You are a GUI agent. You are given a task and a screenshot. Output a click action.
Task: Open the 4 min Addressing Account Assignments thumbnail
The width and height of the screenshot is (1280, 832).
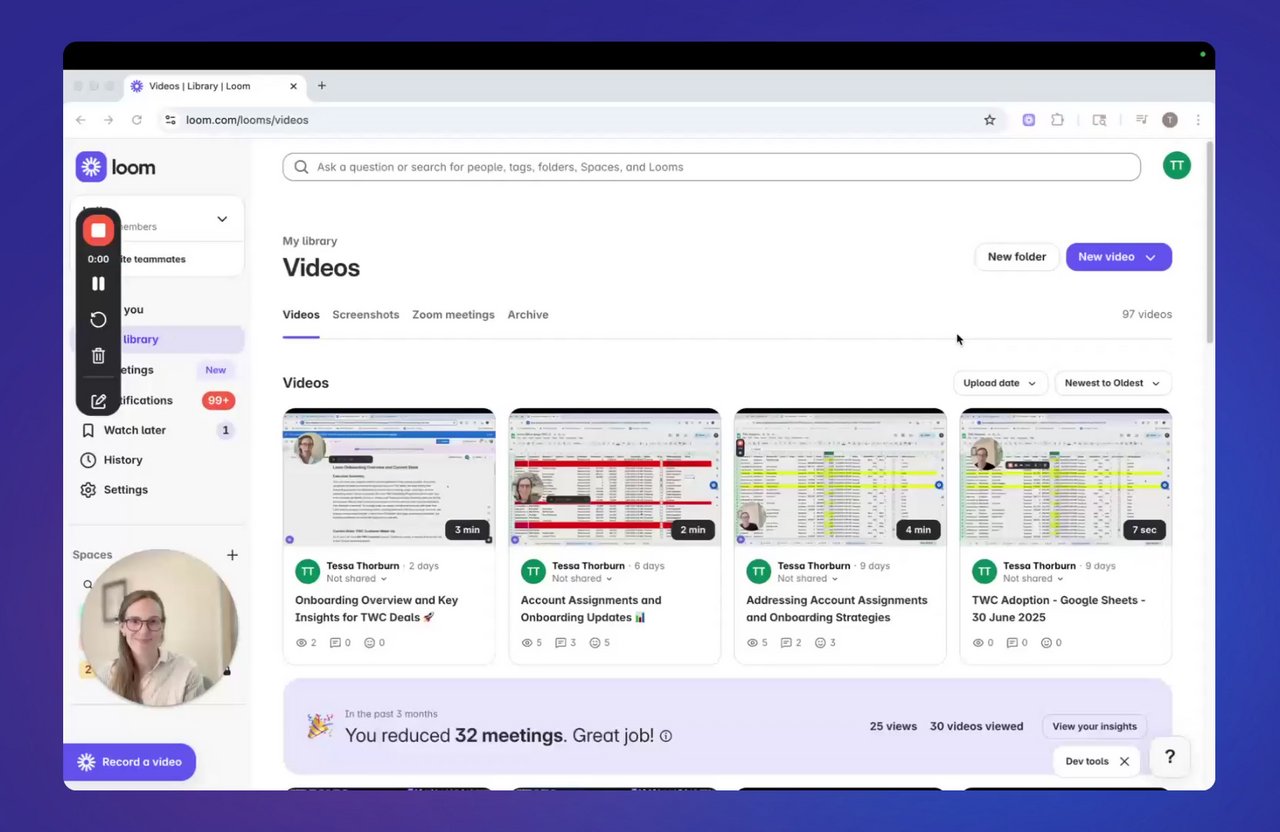click(840, 477)
